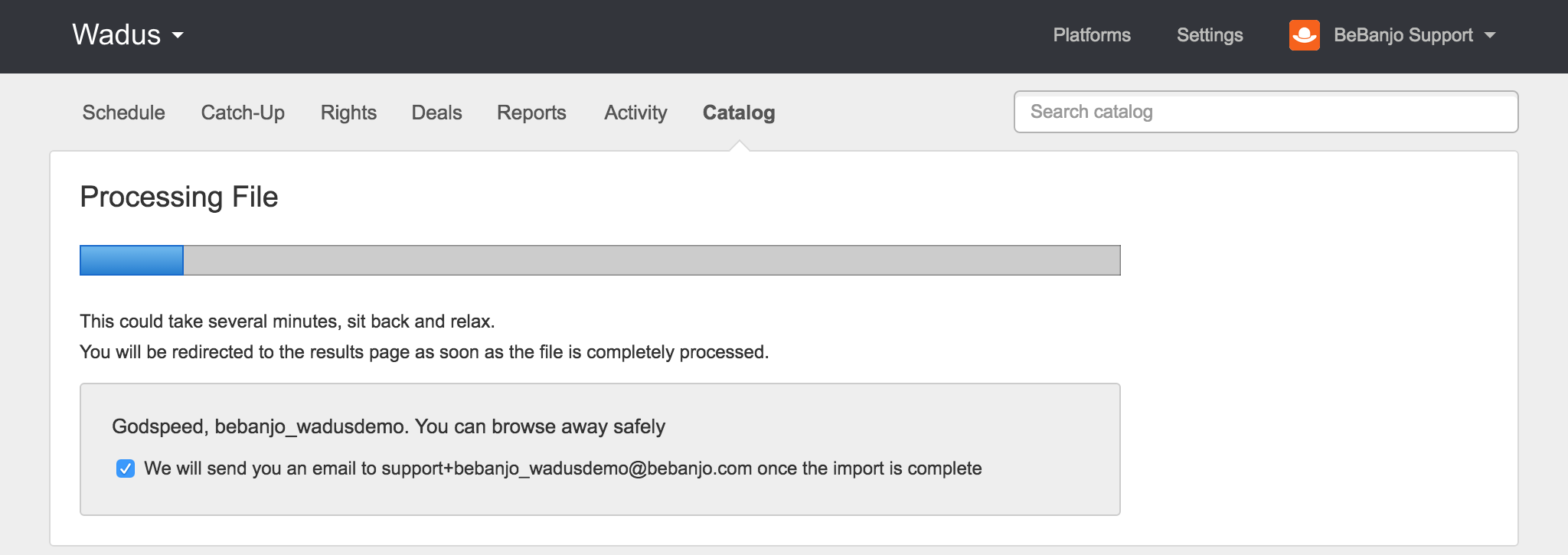Open the Platforms page
1568x555 pixels.
coord(1091,35)
